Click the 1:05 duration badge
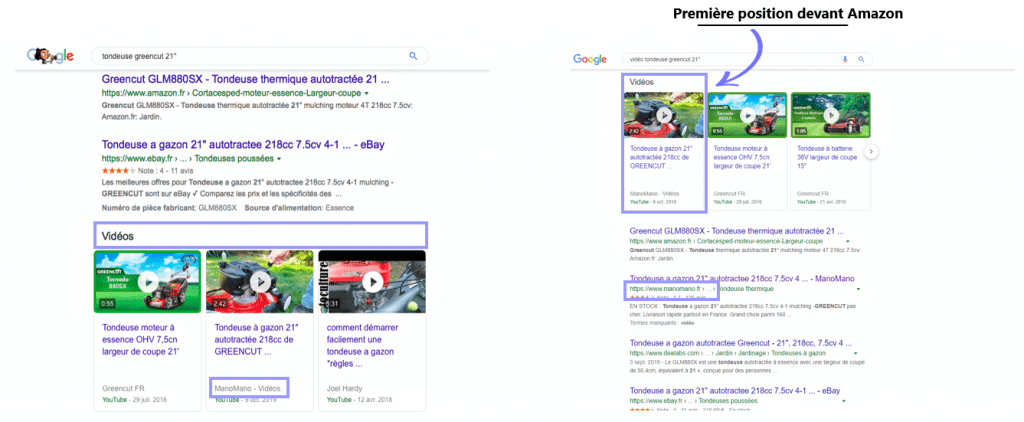1024x422 pixels. (801, 131)
